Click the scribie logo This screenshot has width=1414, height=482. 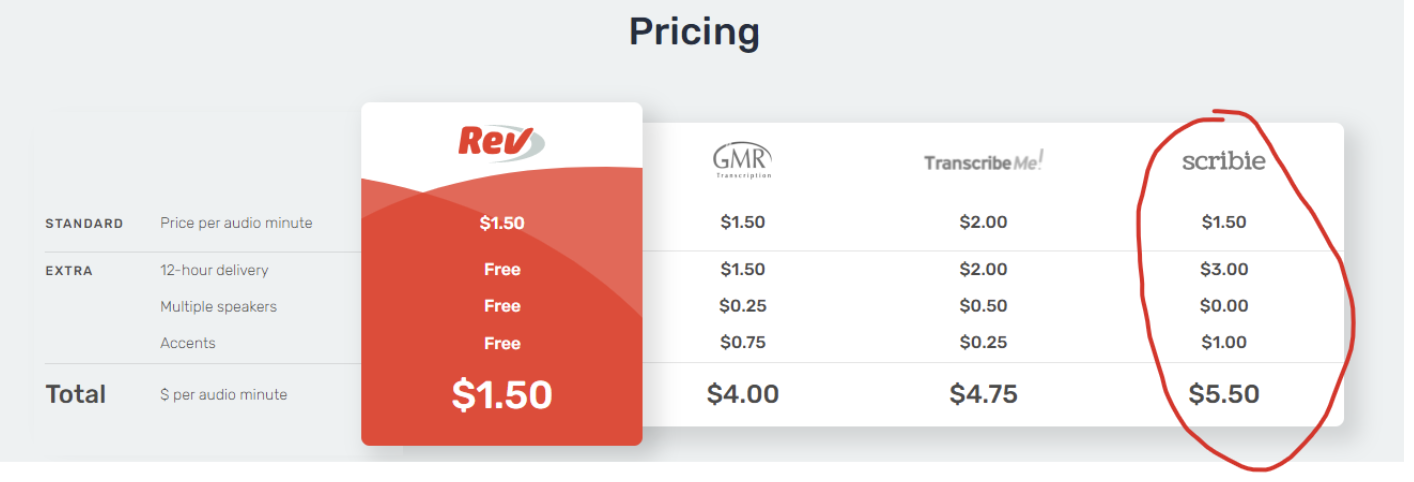(1223, 160)
